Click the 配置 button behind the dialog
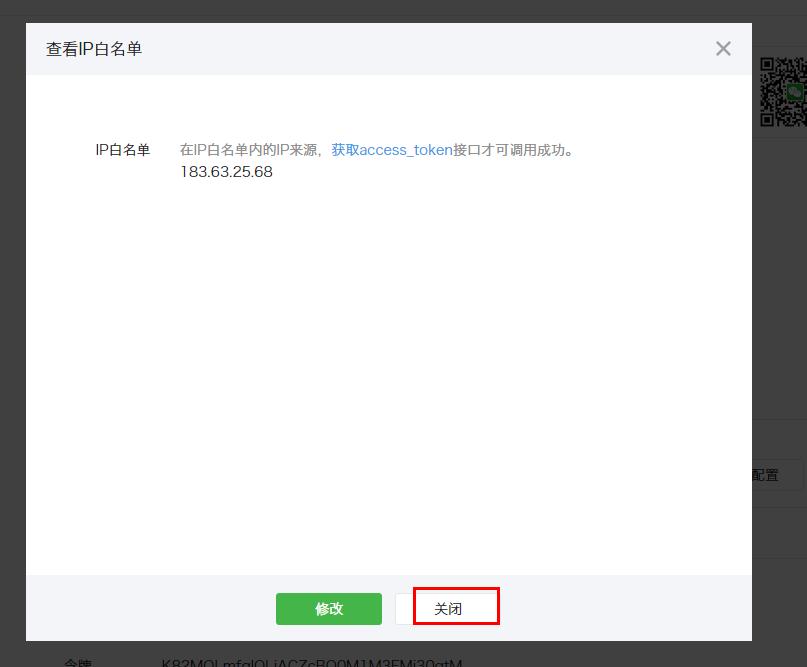Image resolution: width=807 pixels, height=667 pixels. pyautogui.click(x=765, y=475)
